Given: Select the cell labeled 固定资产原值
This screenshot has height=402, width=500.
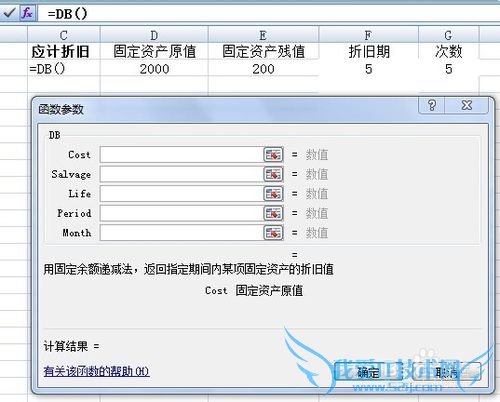Looking at the screenshot, I should pos(154,52).
